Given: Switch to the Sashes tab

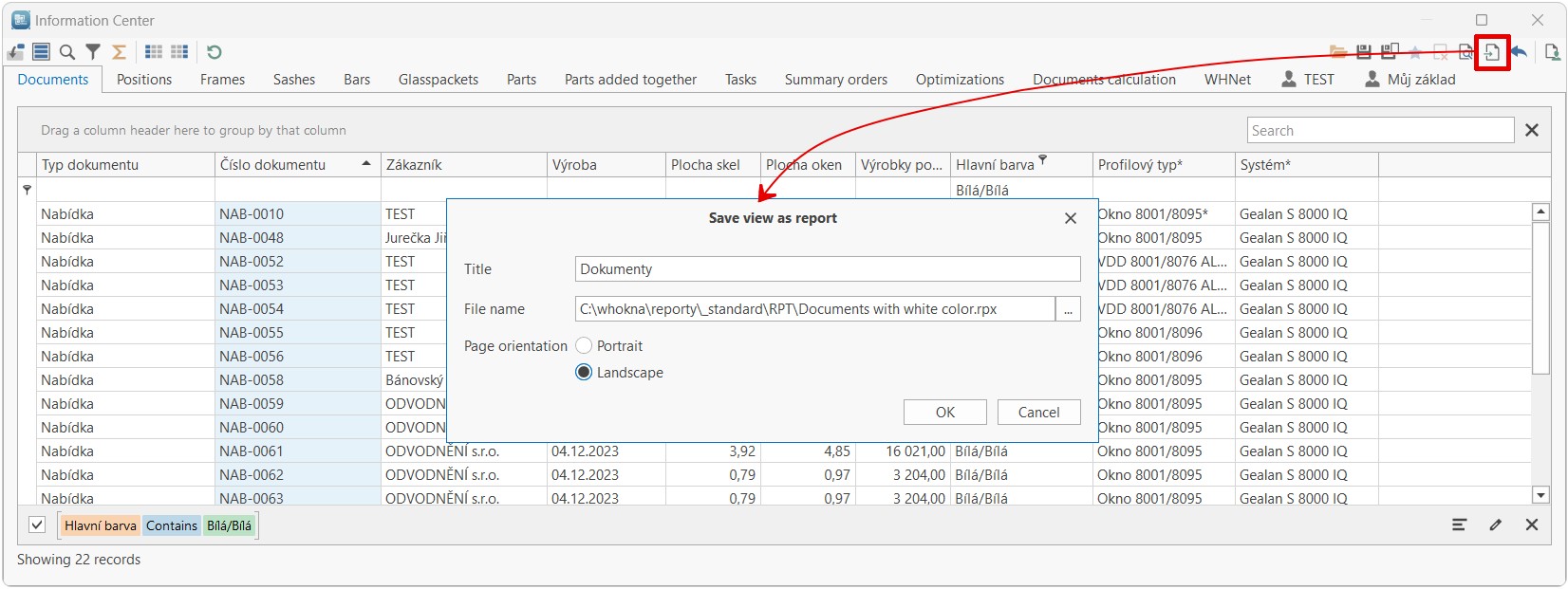Looking at the screenshot, I should pos(294,80).
